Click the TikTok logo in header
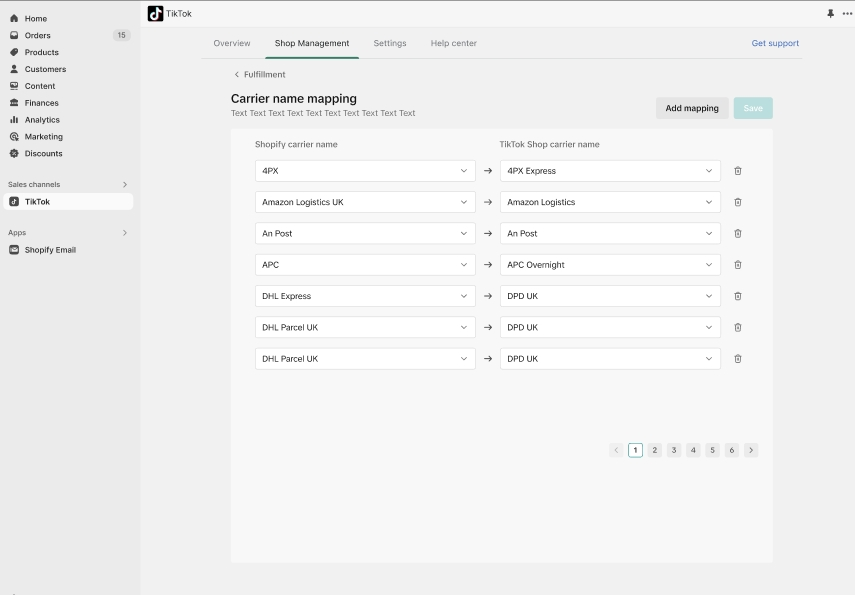Viewport: 855px width, 595px height. tap(155, 14)
